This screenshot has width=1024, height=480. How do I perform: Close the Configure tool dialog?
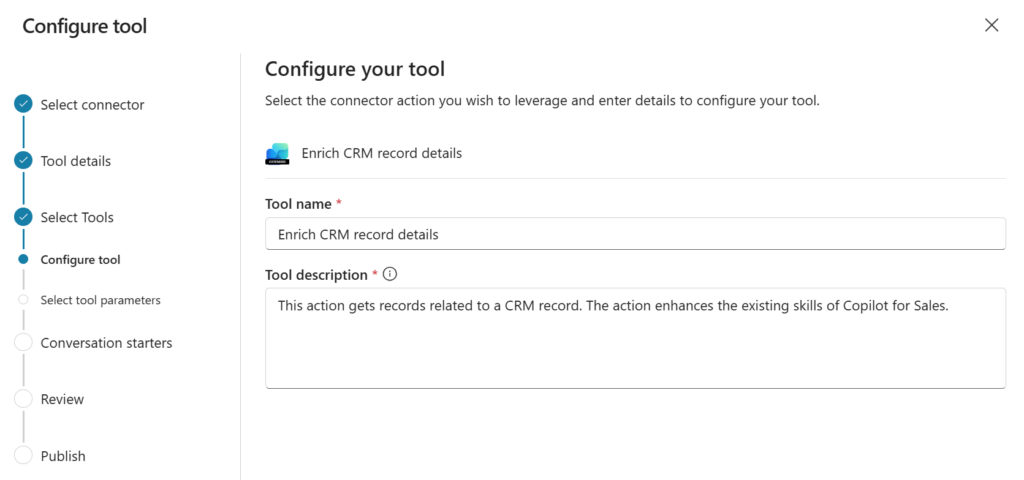click(991, 25)
